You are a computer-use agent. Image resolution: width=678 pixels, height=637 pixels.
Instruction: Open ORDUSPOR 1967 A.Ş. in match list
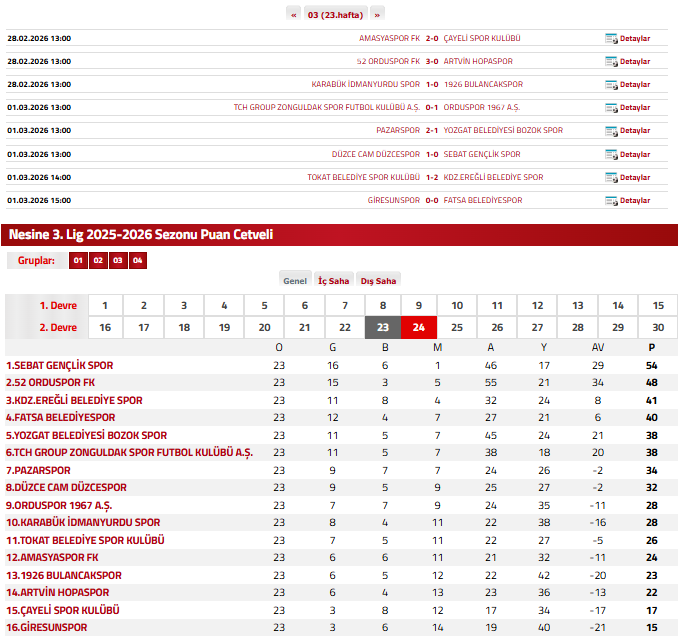coord(482,107)
